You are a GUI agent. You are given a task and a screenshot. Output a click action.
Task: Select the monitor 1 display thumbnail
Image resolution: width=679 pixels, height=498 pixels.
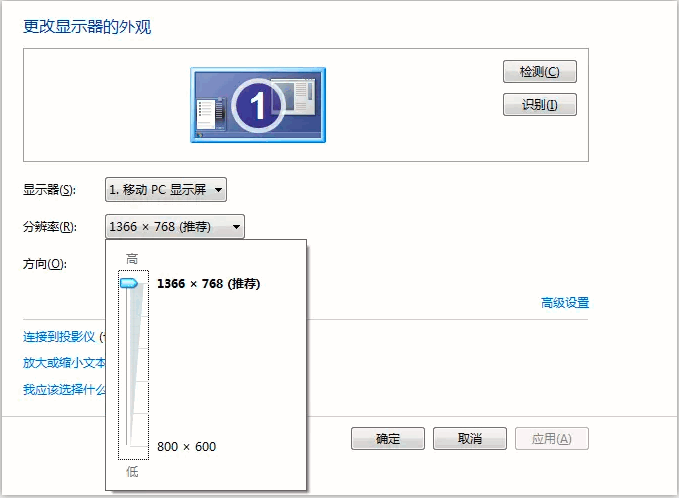click(x=258, y=105)
